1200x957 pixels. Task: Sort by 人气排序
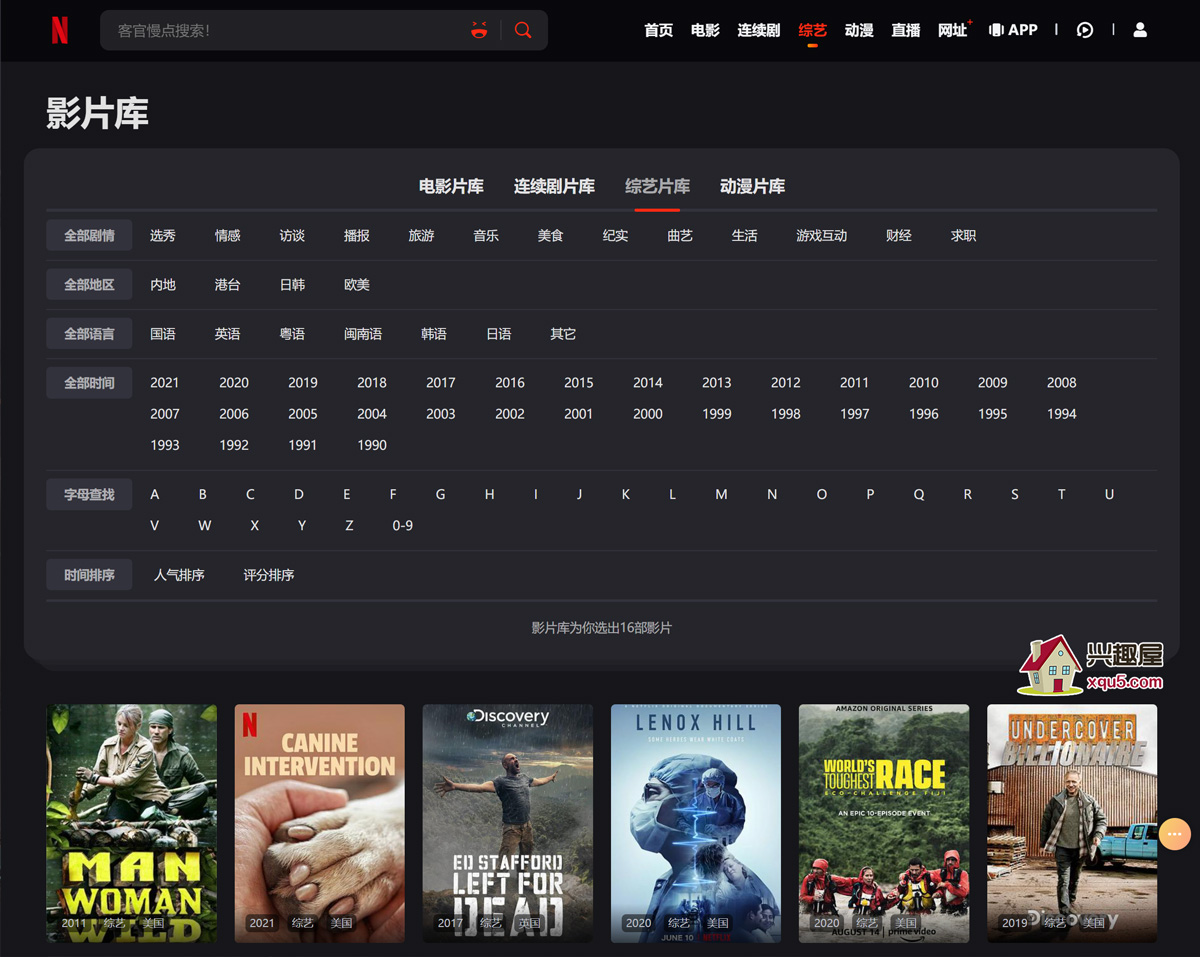[x=179, y=575]
